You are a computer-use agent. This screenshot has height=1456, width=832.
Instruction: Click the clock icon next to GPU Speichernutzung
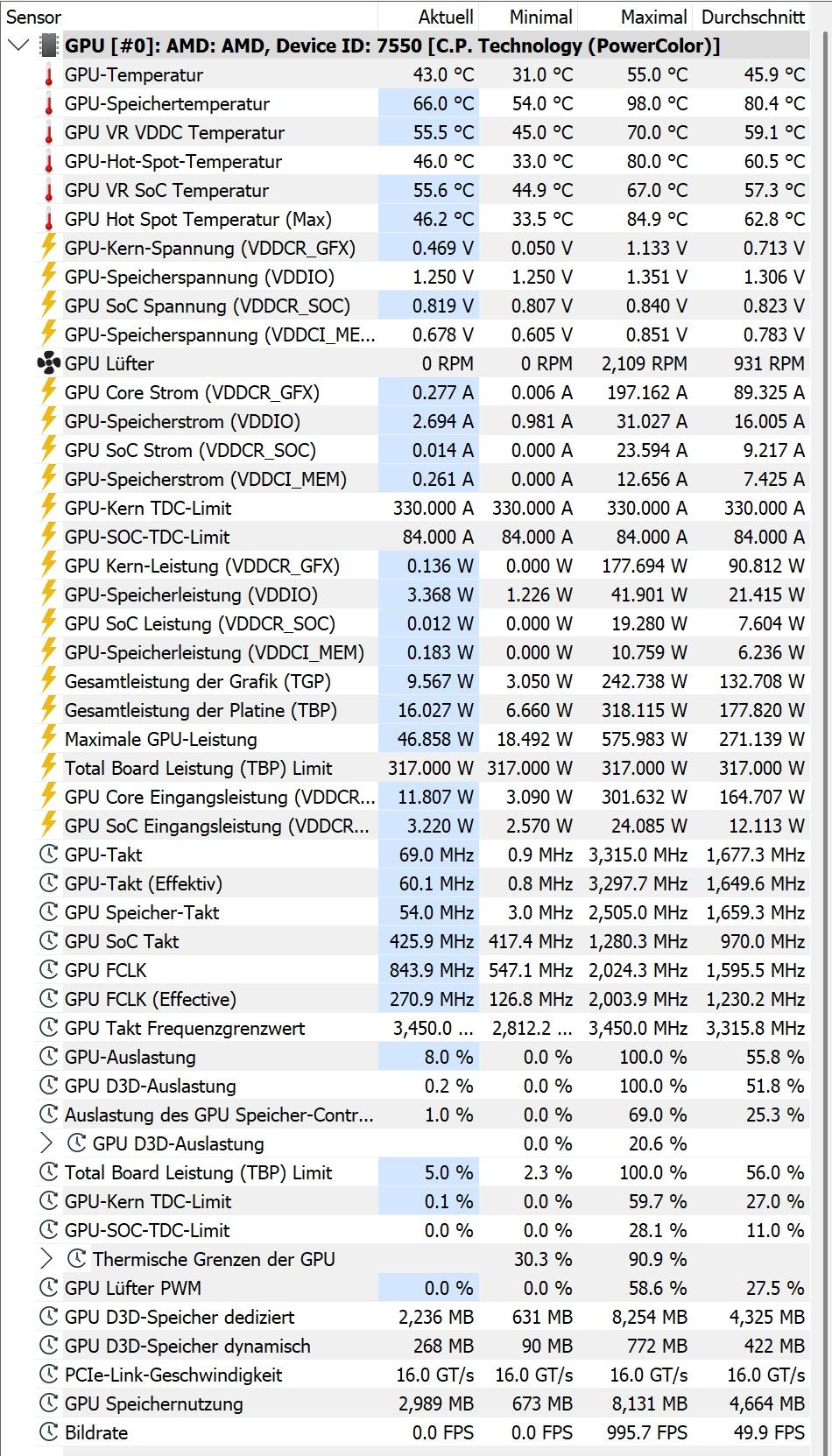coord(49,1403)
